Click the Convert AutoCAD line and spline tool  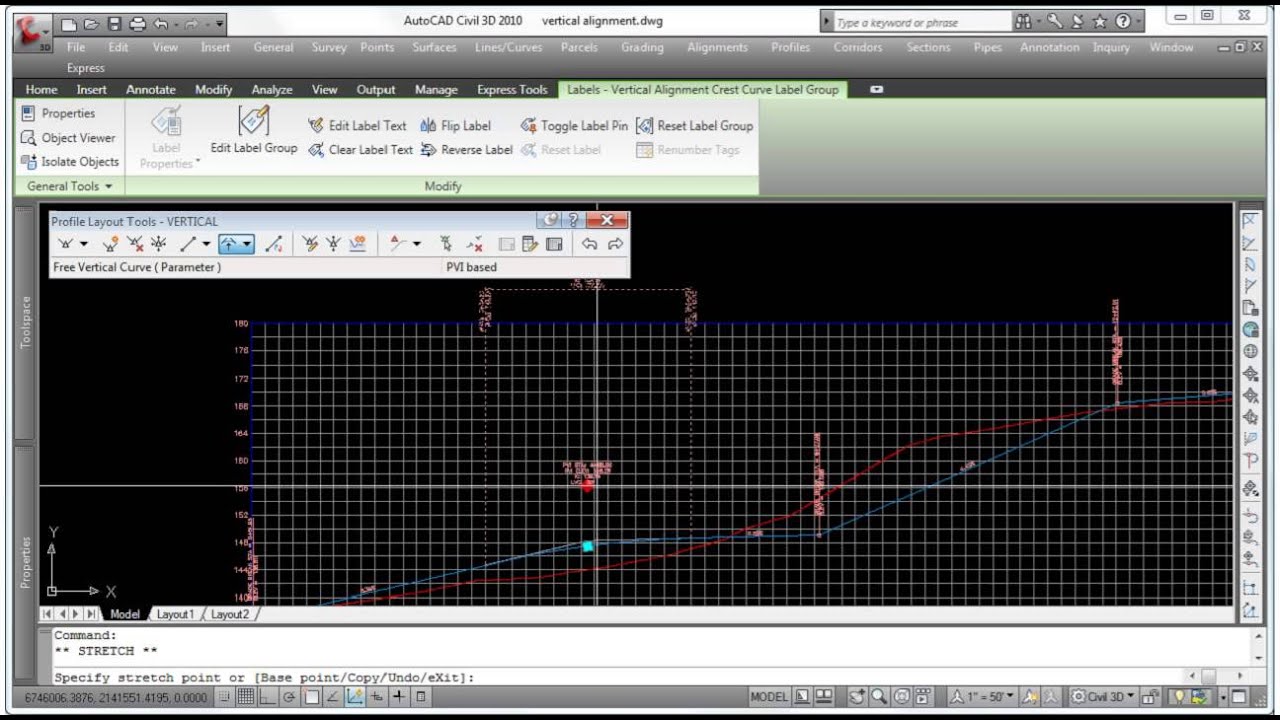coord(273,244)
